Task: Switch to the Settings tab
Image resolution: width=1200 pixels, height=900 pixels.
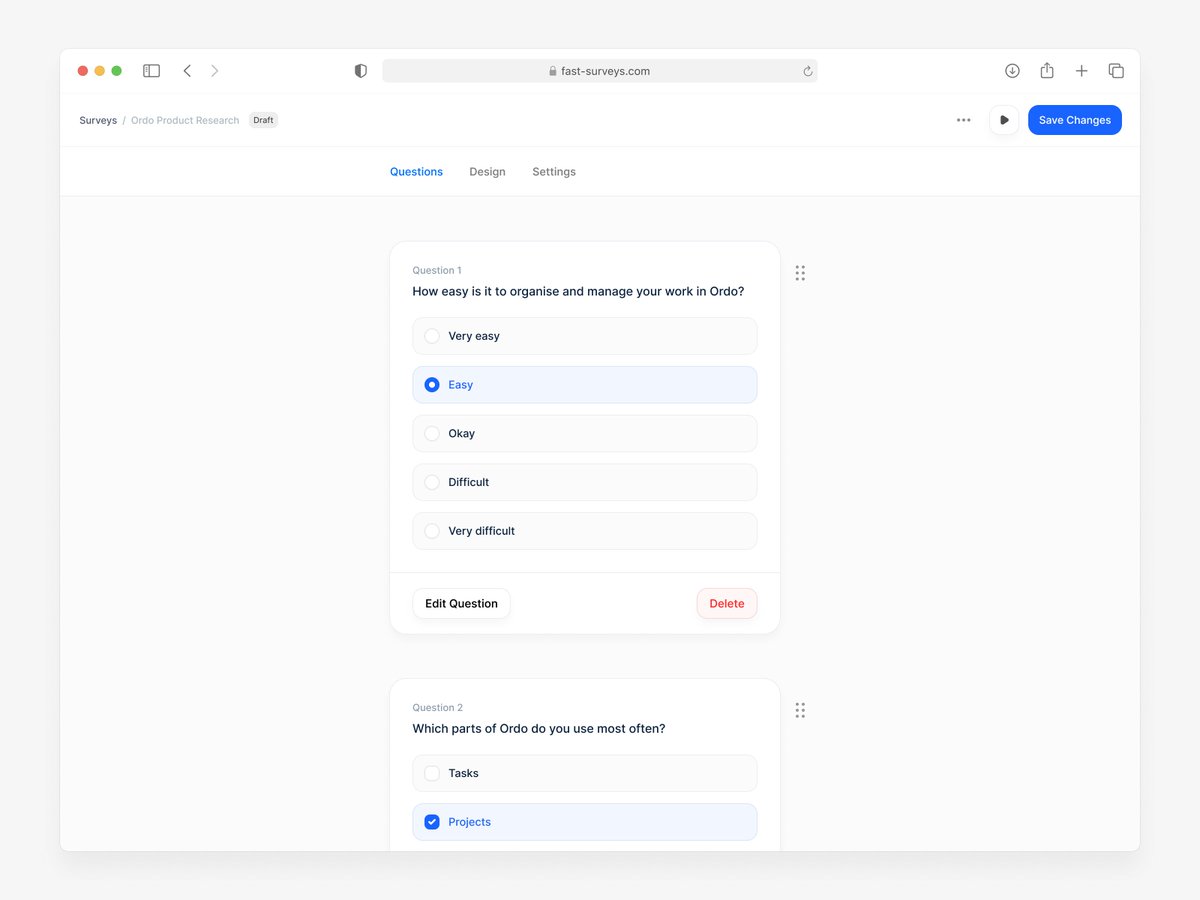Action: pyautogui.click(x=554, y=172)
